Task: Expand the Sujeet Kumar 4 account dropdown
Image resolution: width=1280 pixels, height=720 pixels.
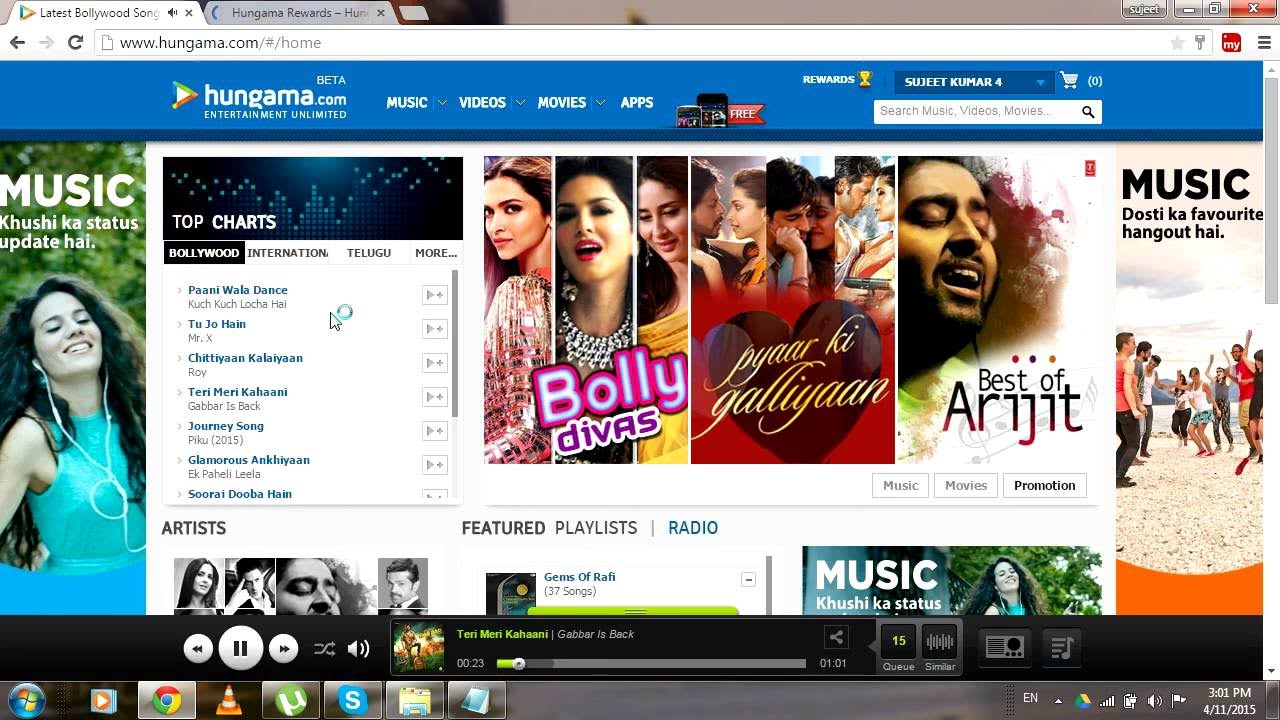Action: (x=974, y=82)
